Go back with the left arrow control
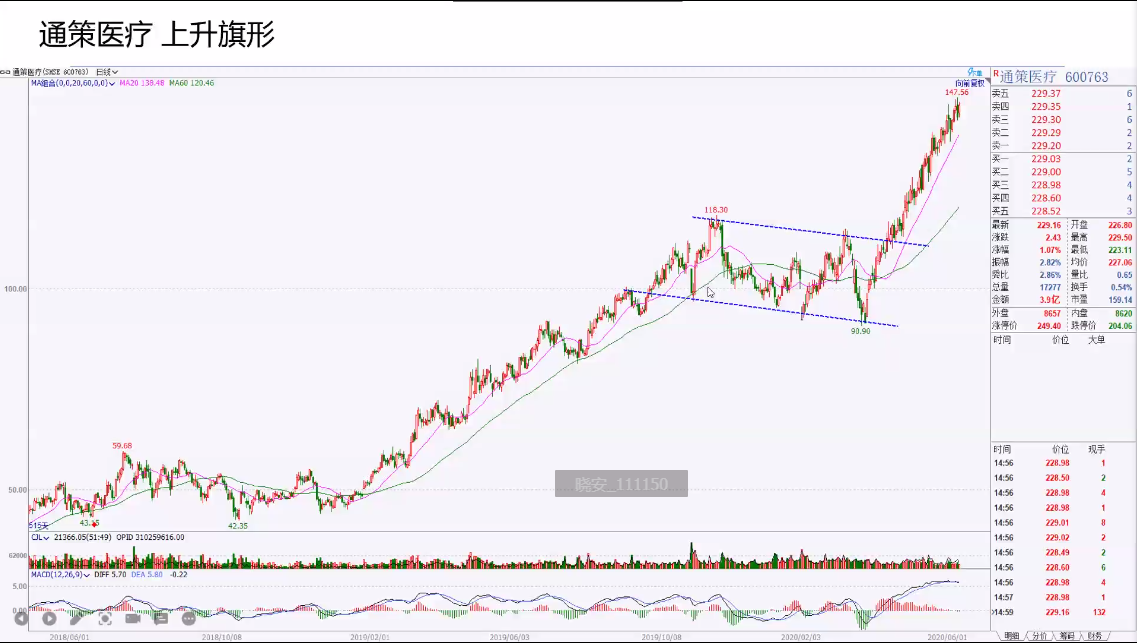 click(21, 618)
